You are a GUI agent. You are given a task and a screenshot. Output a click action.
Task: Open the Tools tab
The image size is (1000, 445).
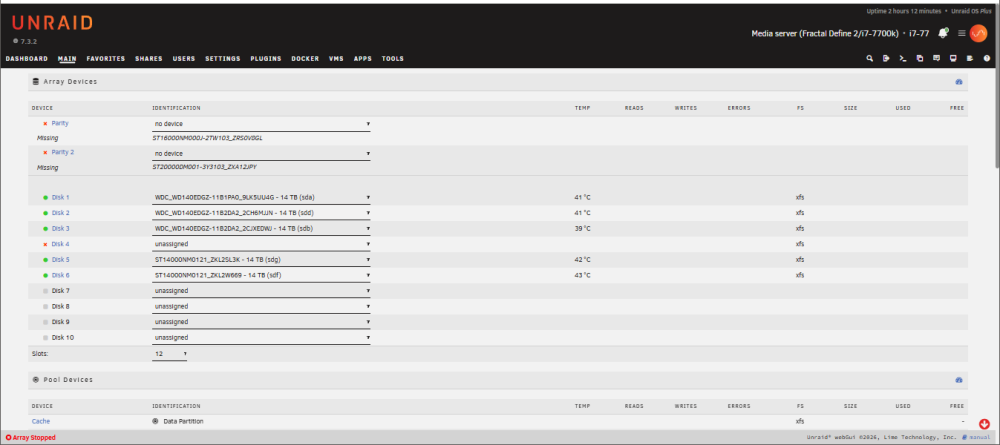click(393, 59)
